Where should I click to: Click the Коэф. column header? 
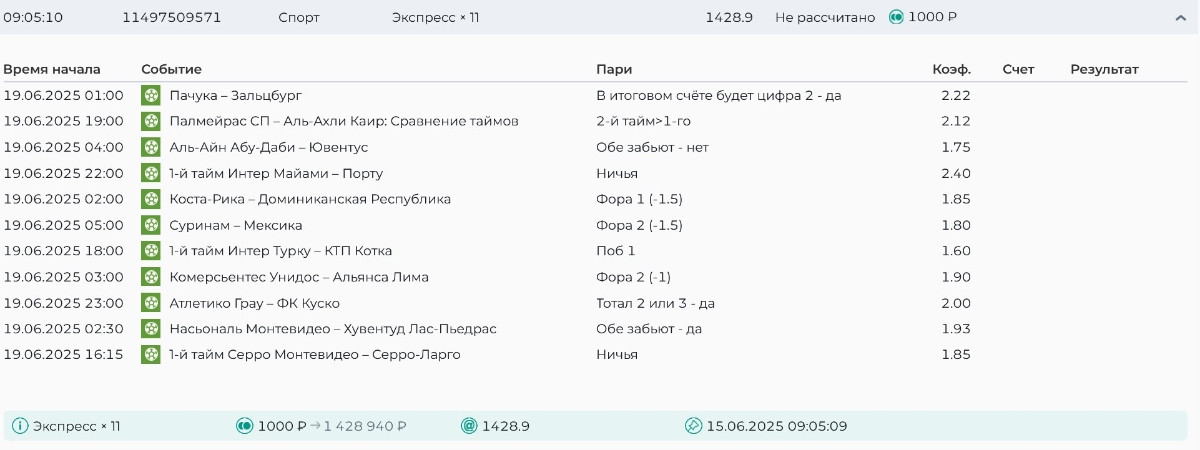[x=951, y=69]
